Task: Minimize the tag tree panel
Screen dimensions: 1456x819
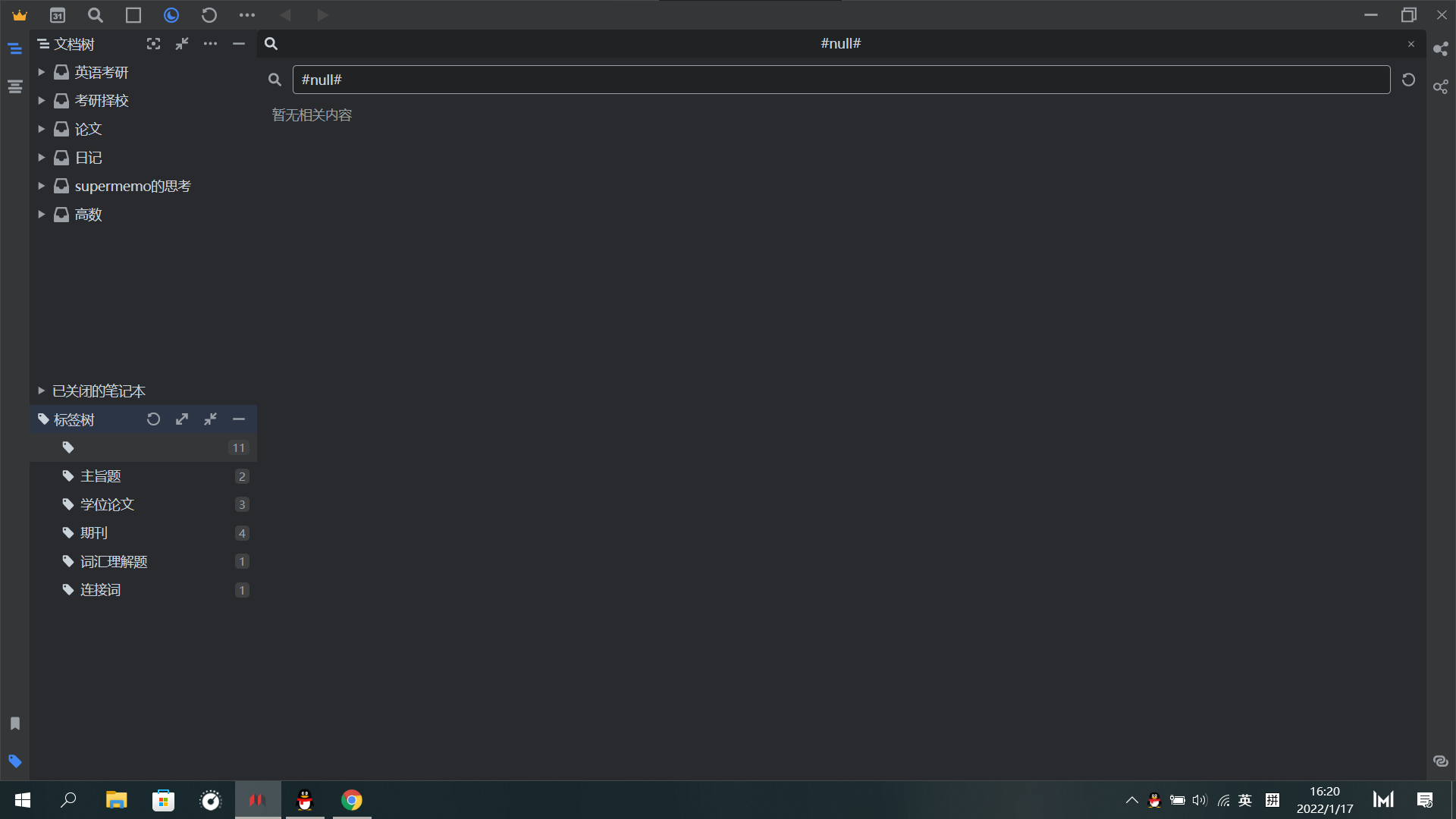Action: tap(239, 419)
